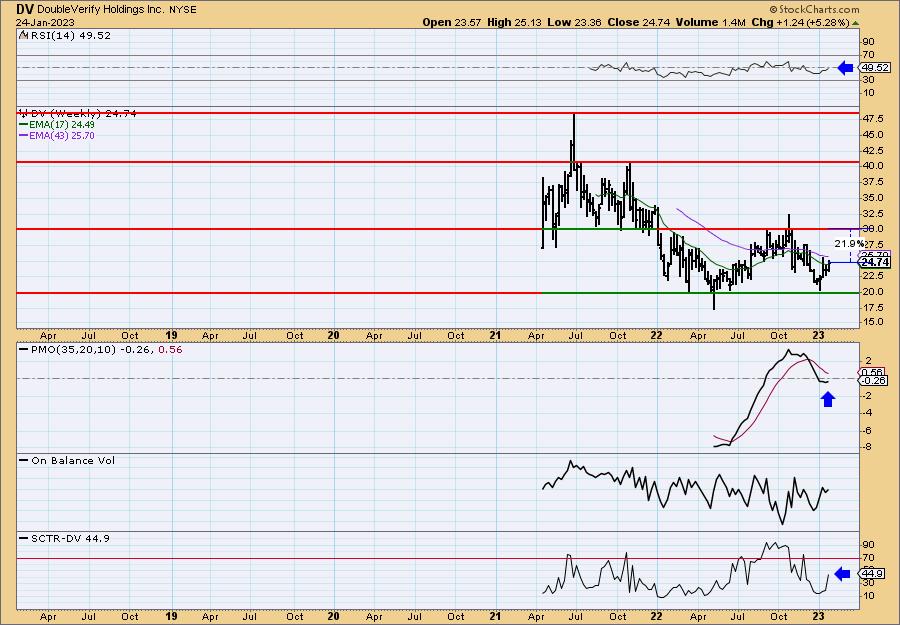Screen dimensions: 900x625
Task: Click the 47.5 price axis label
Action: click(872, 119)
